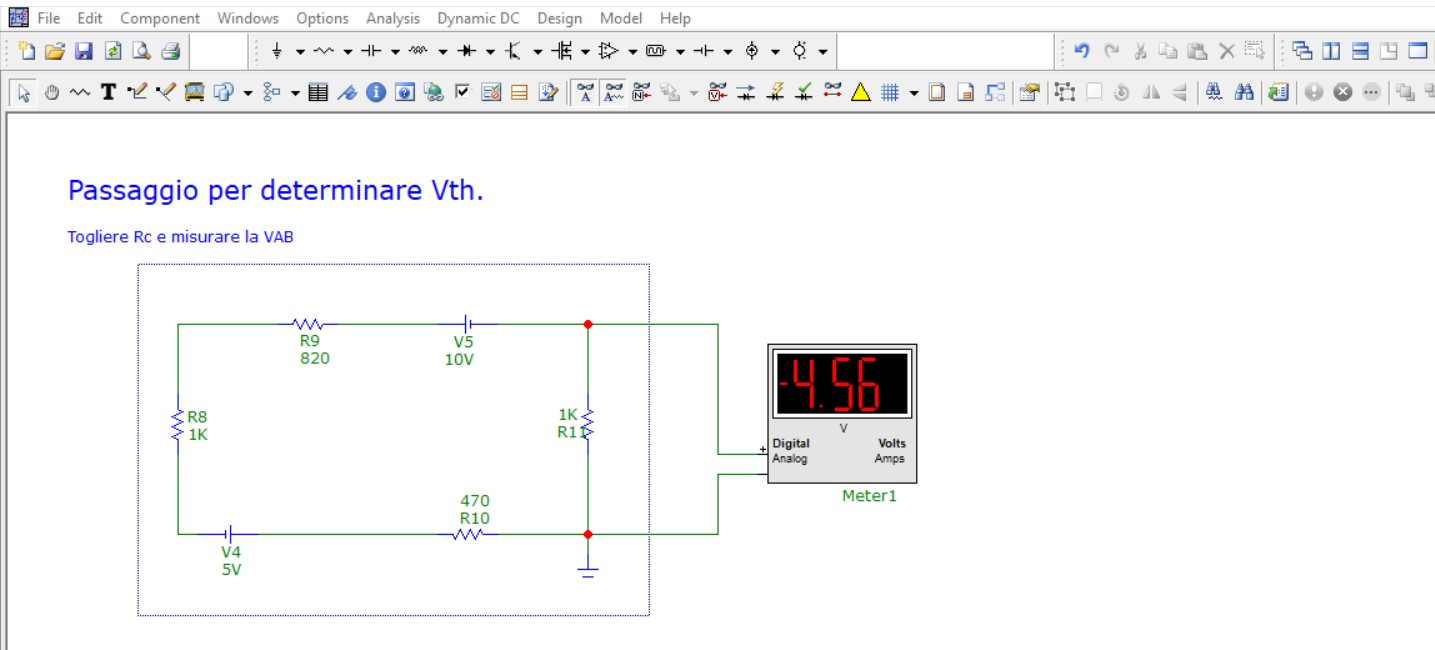Toggle the checkbox toolbar icon
Image resolution: width=1435 pixels, height=650 pixels.
pos(462,93)
